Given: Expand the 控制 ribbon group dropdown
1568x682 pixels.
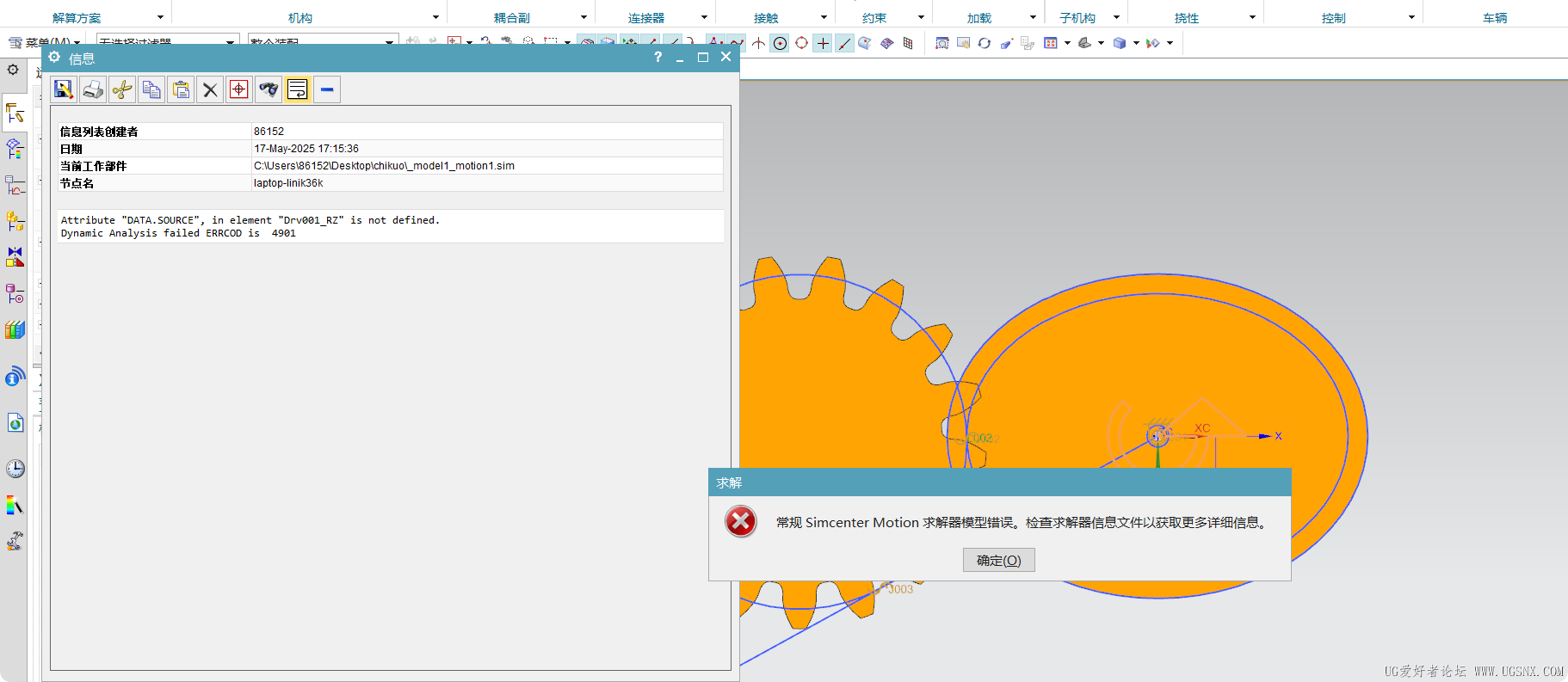Looking at the screenshot, I should point(1411,17).
